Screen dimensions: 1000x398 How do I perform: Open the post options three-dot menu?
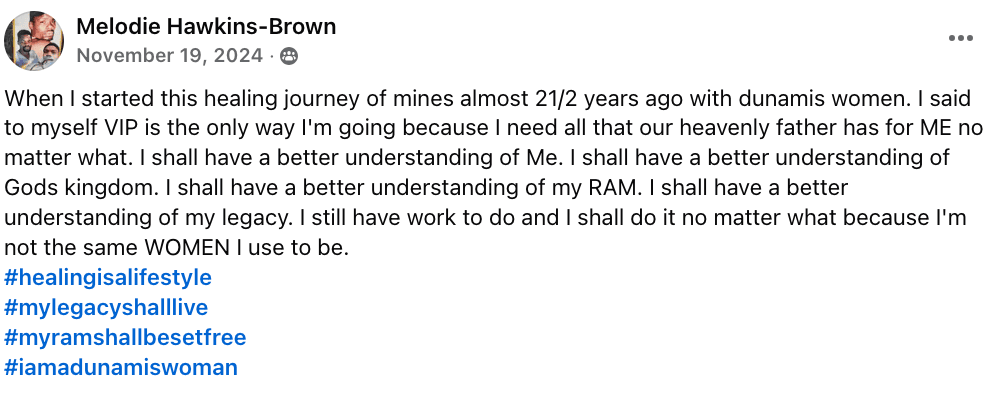point(960,38)
